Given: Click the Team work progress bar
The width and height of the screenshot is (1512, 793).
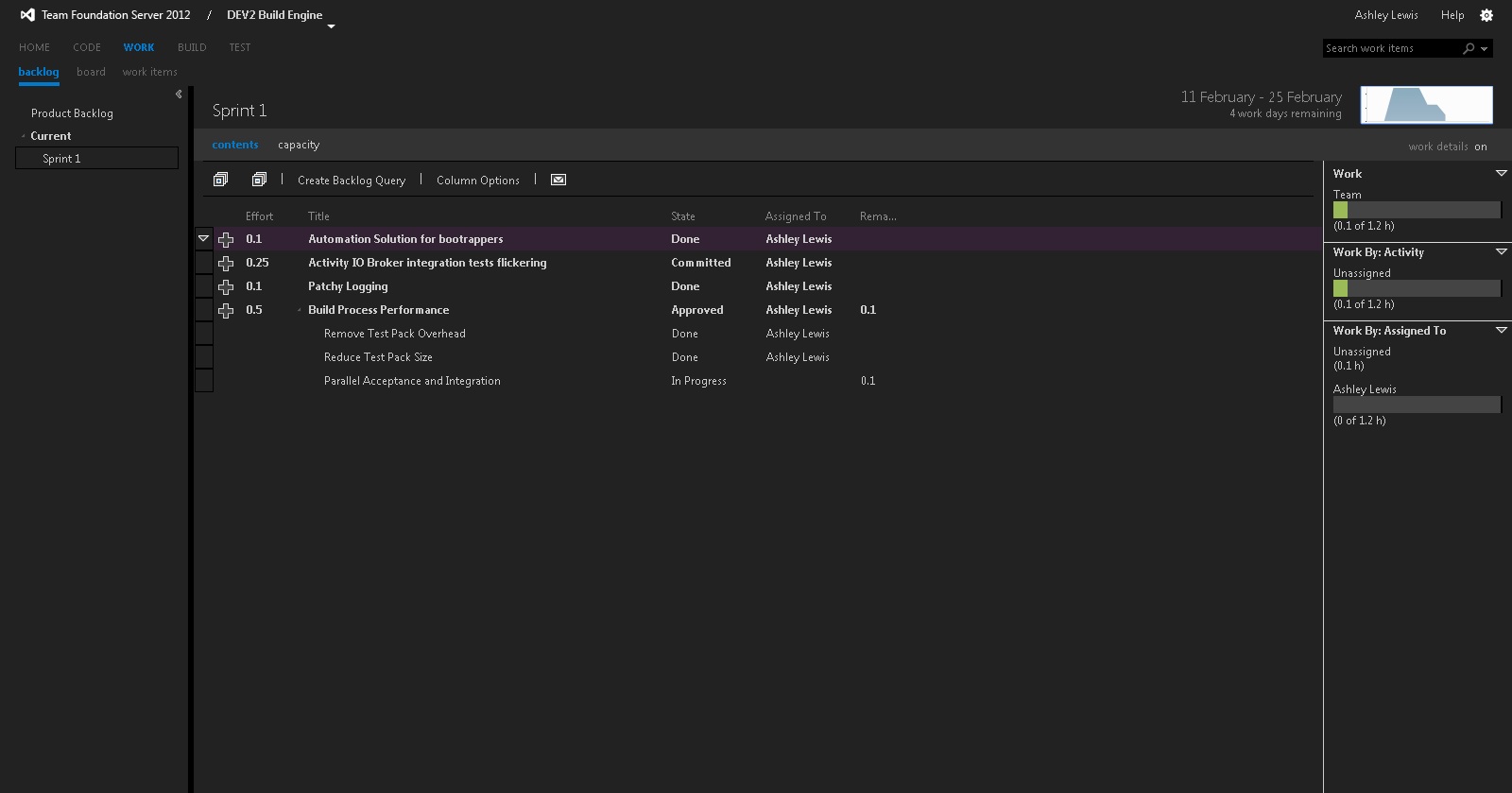Looking at the screenshot, I should pyautogui.click(x=1417, y=210).
